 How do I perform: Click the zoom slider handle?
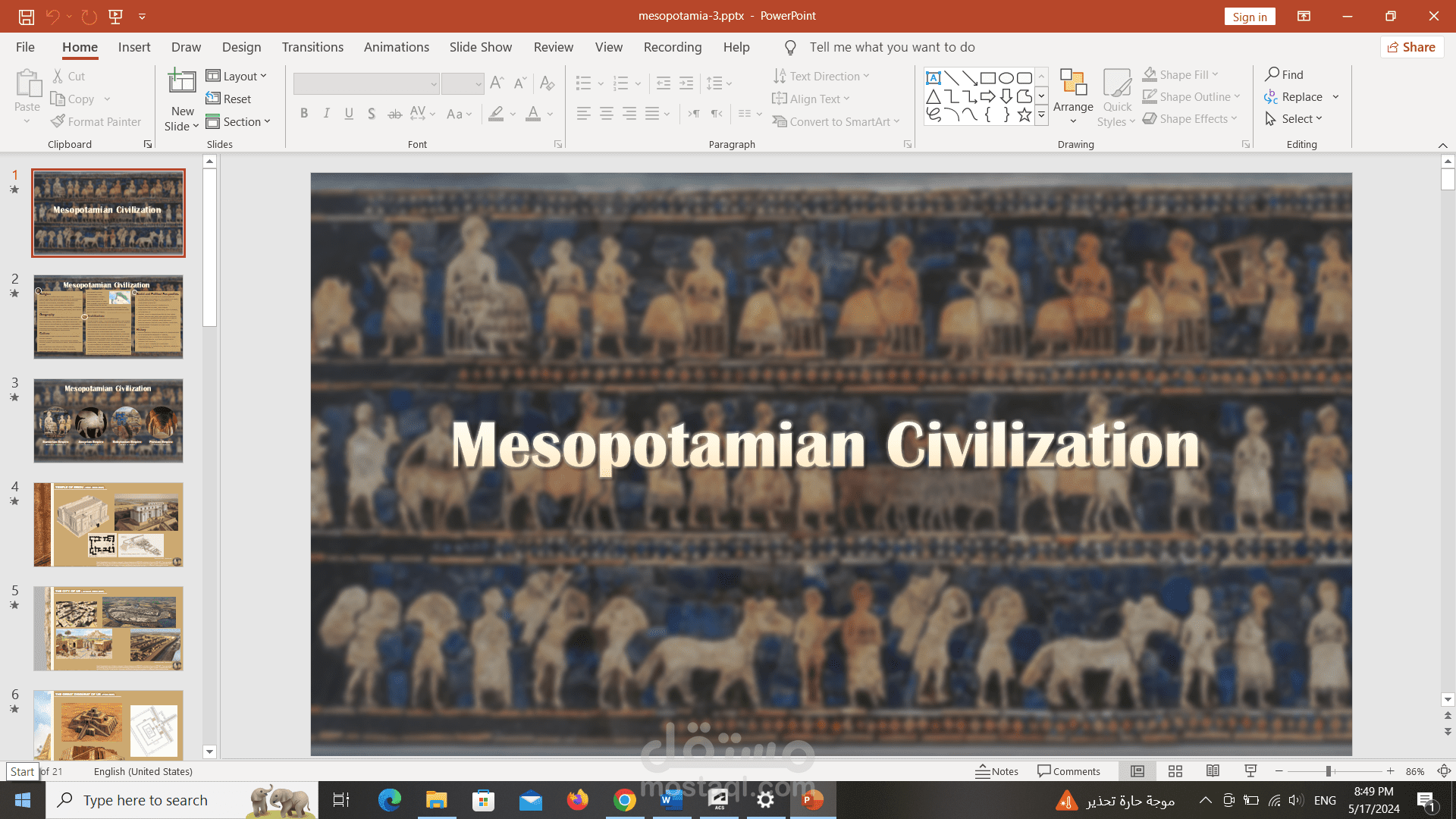[x=1328, y=771]
